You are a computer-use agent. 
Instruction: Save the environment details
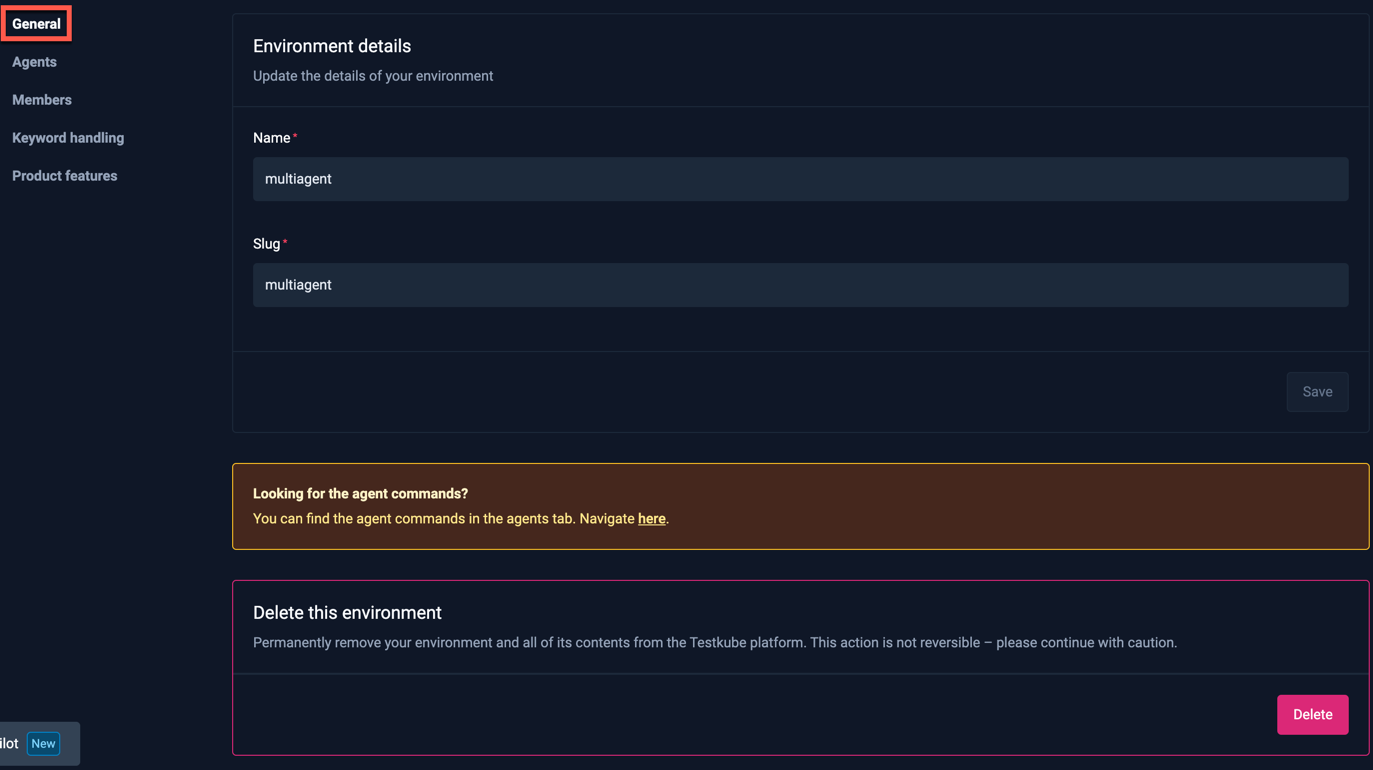pyautogui.click(x=1317, y=391)
